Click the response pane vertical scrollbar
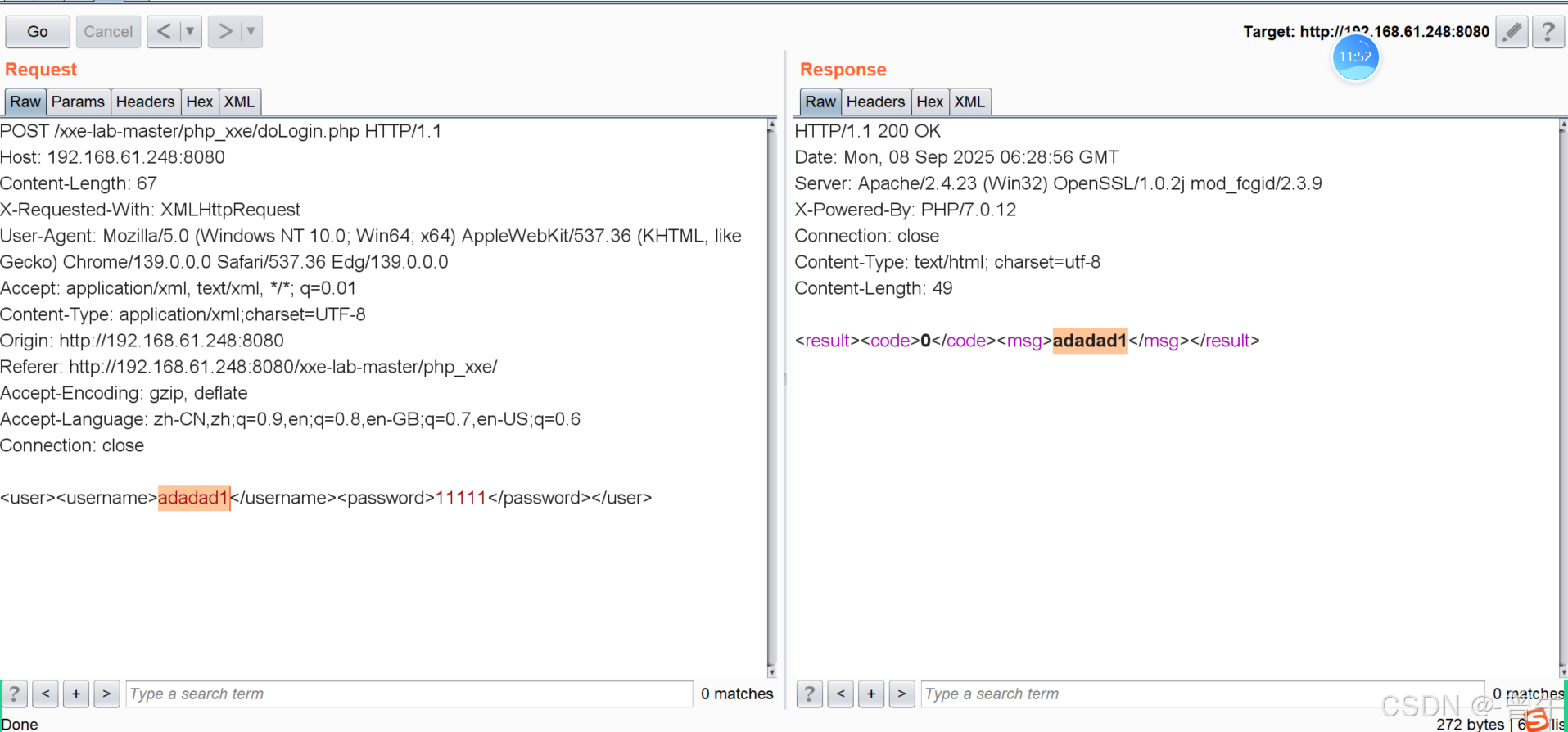Image resolution: width=1568 pixels, height=732 pixels. tap(1562, 397)
